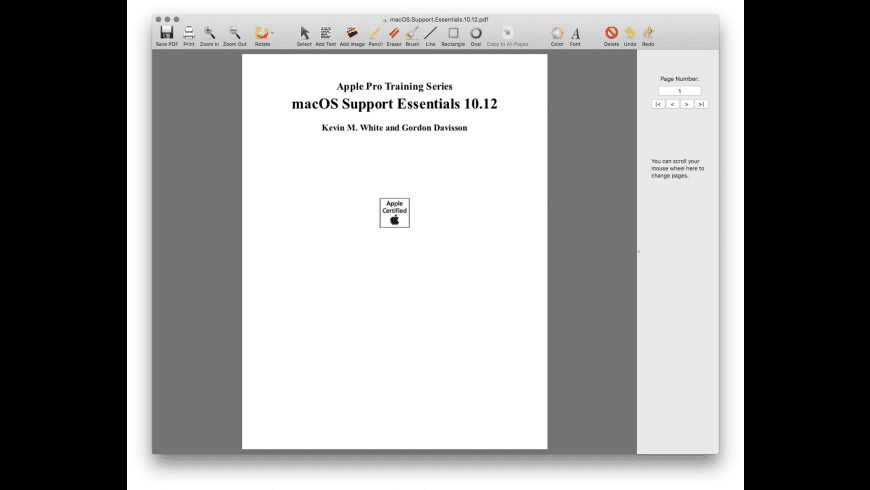Image resolution: width=870 pixels, height=490 pixels.
Task: Click the Page Number input field
Action: click(679, 90)
